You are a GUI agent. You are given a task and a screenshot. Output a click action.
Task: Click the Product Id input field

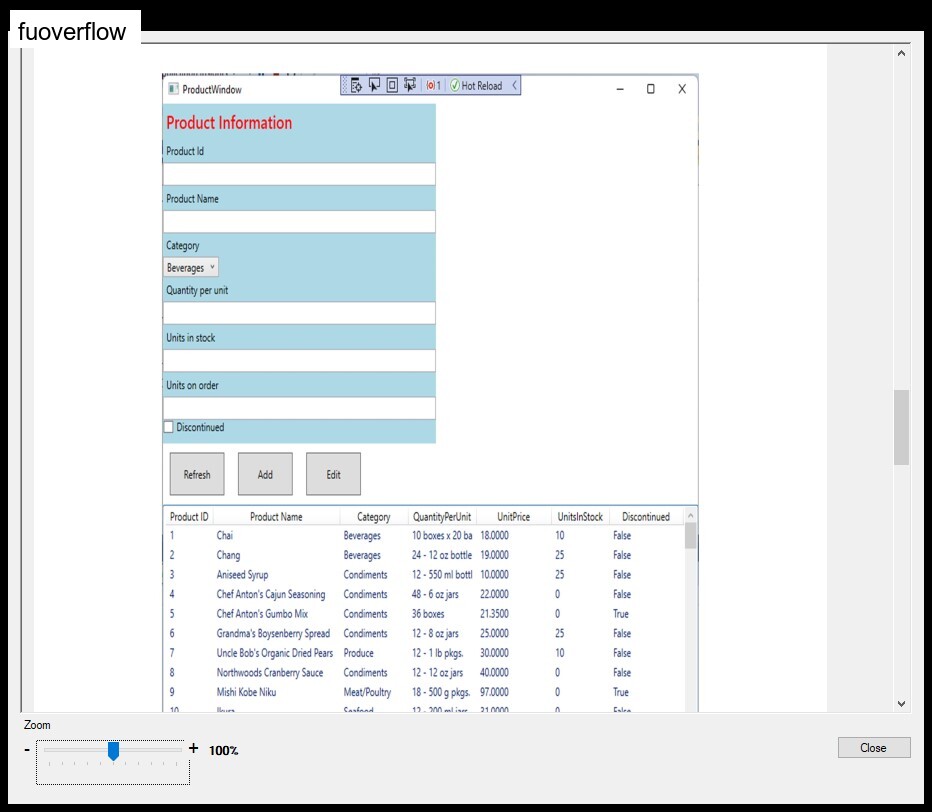click(x=299, y=174)
